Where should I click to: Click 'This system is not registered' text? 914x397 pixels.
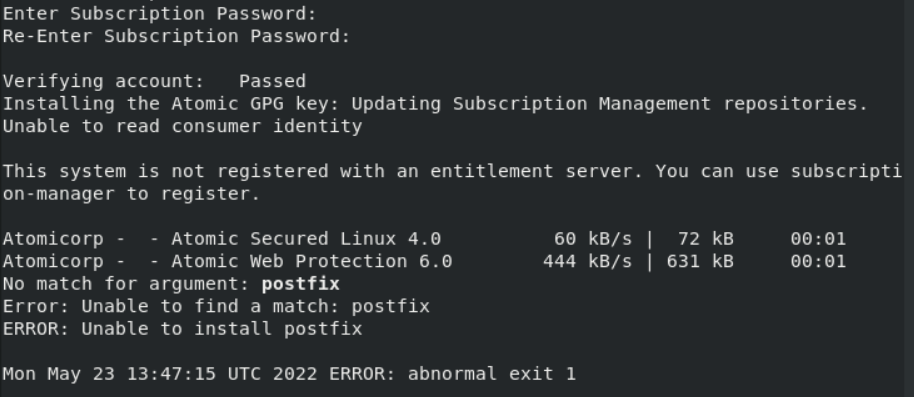pos(166,171)
